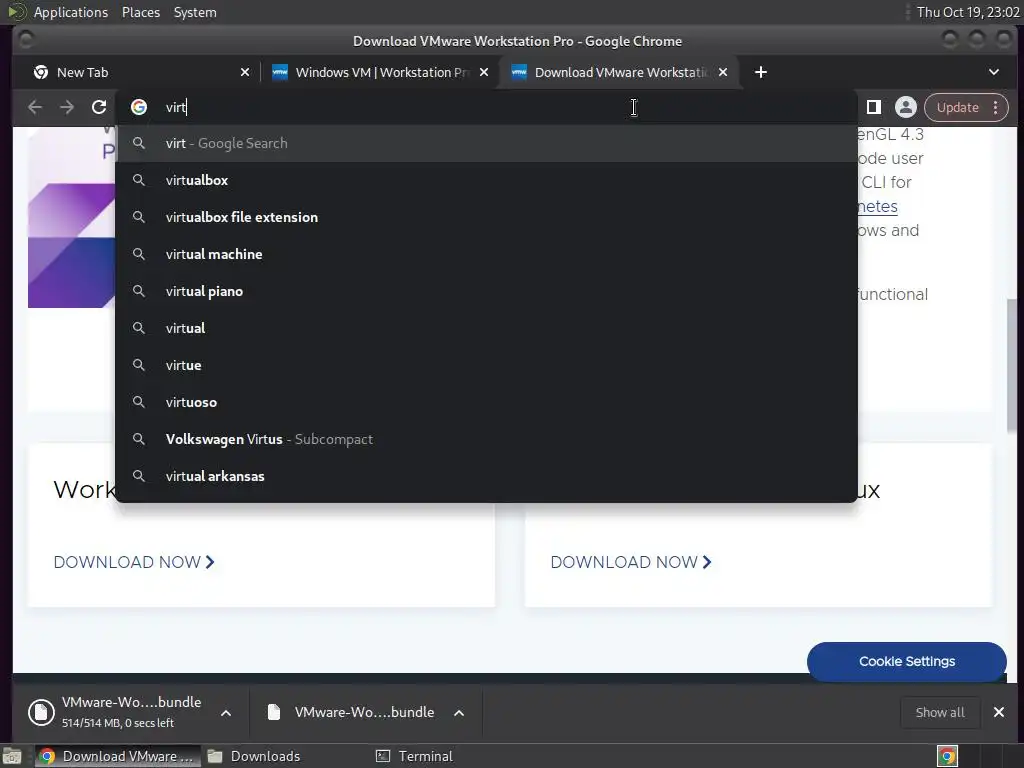Go back with the back arrow
1024x768 pixels.
click(35, 107)
